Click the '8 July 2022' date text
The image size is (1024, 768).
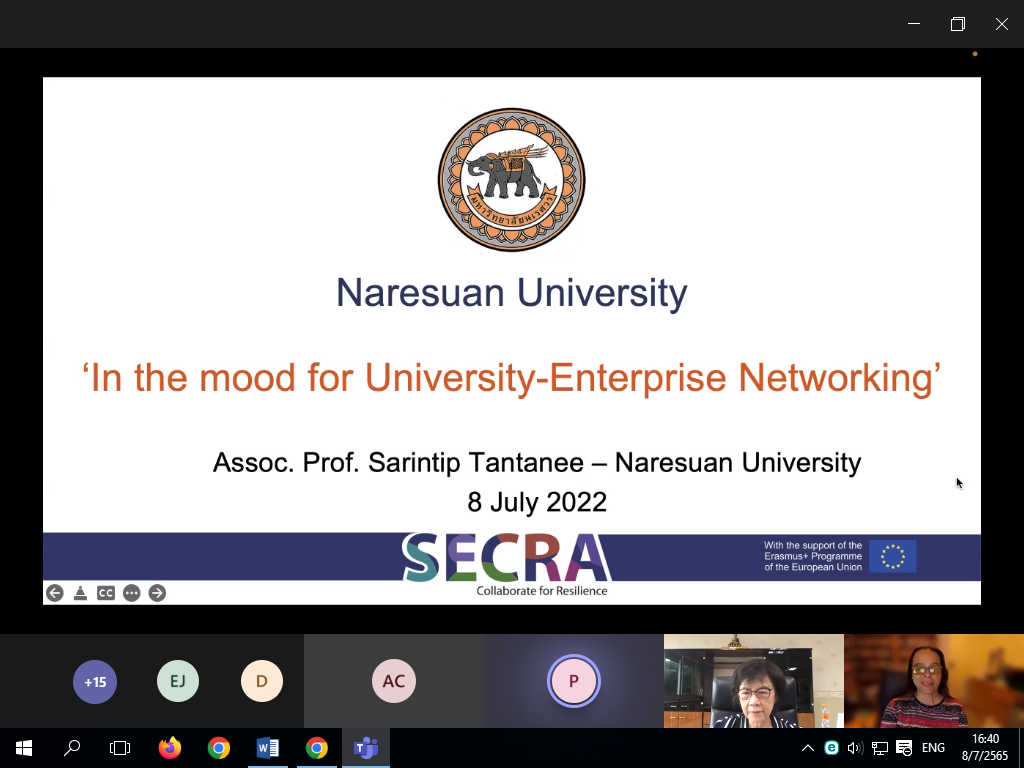pos(537,502)
